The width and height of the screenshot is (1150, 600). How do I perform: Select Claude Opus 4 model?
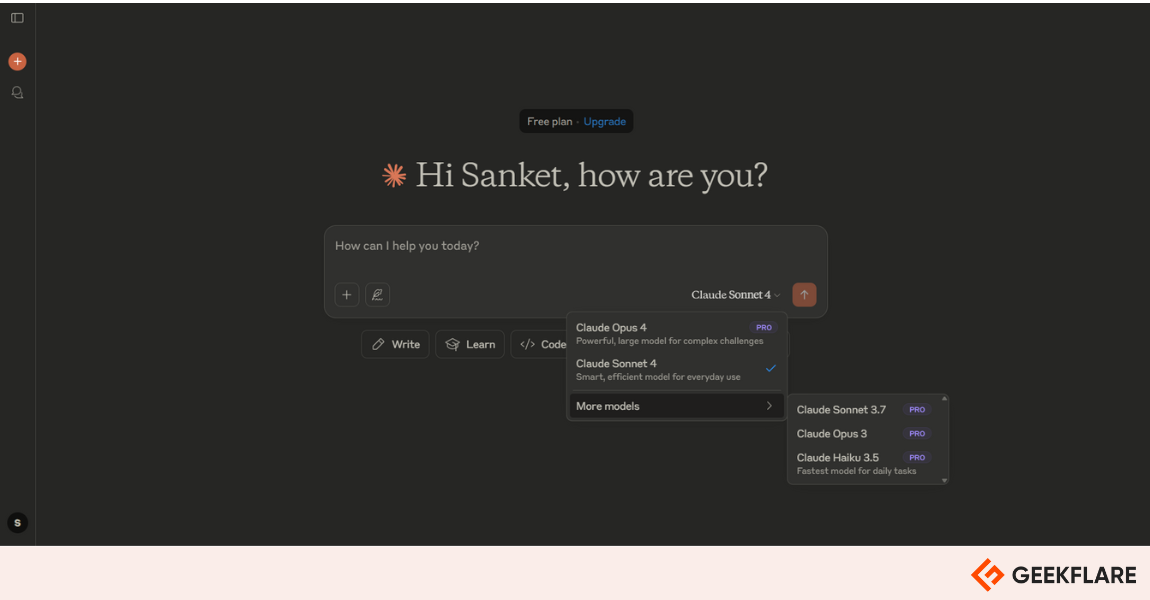[x=675, y=334]
